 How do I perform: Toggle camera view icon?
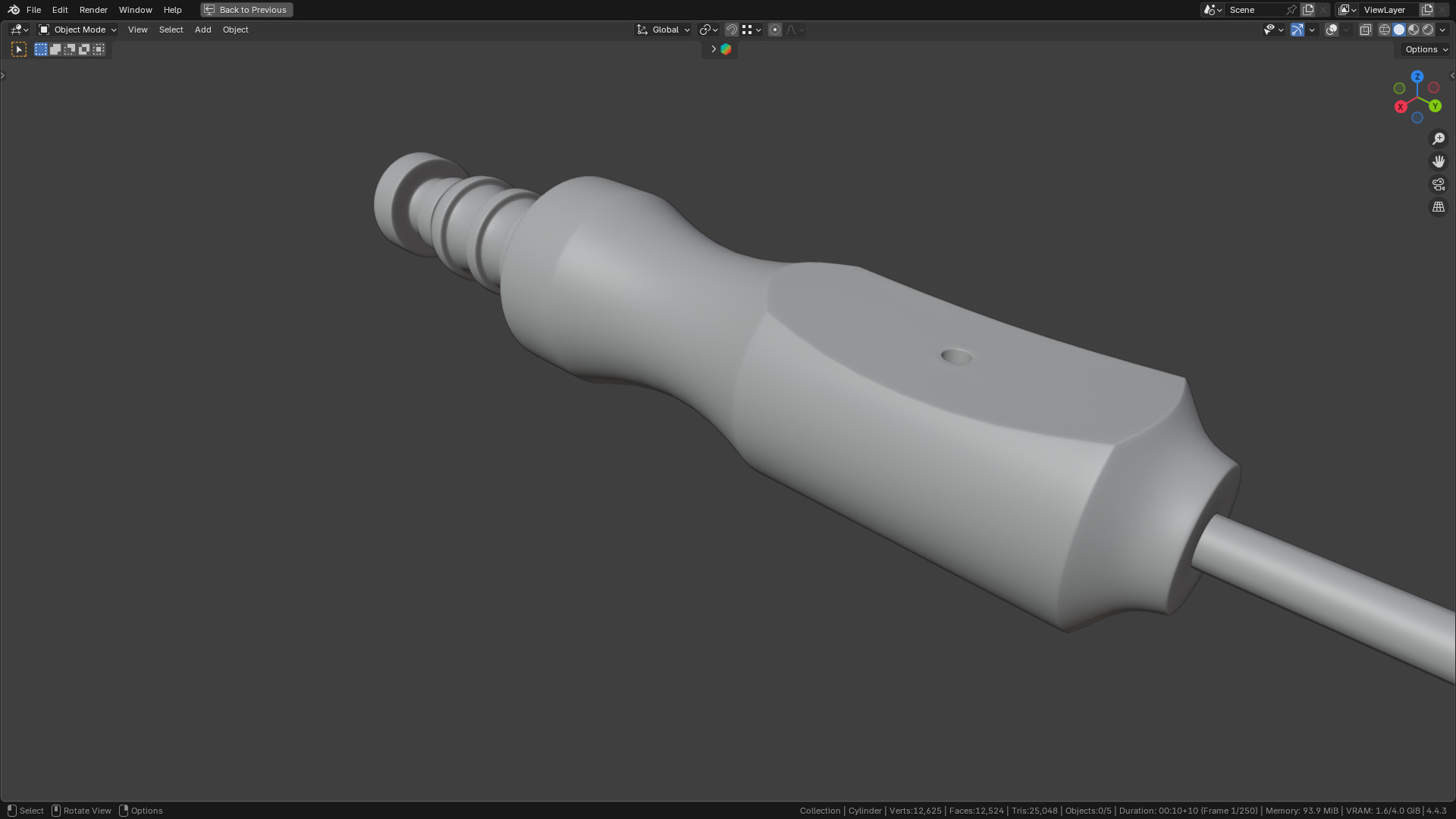pyautogui.click(x=1439, y=184)
